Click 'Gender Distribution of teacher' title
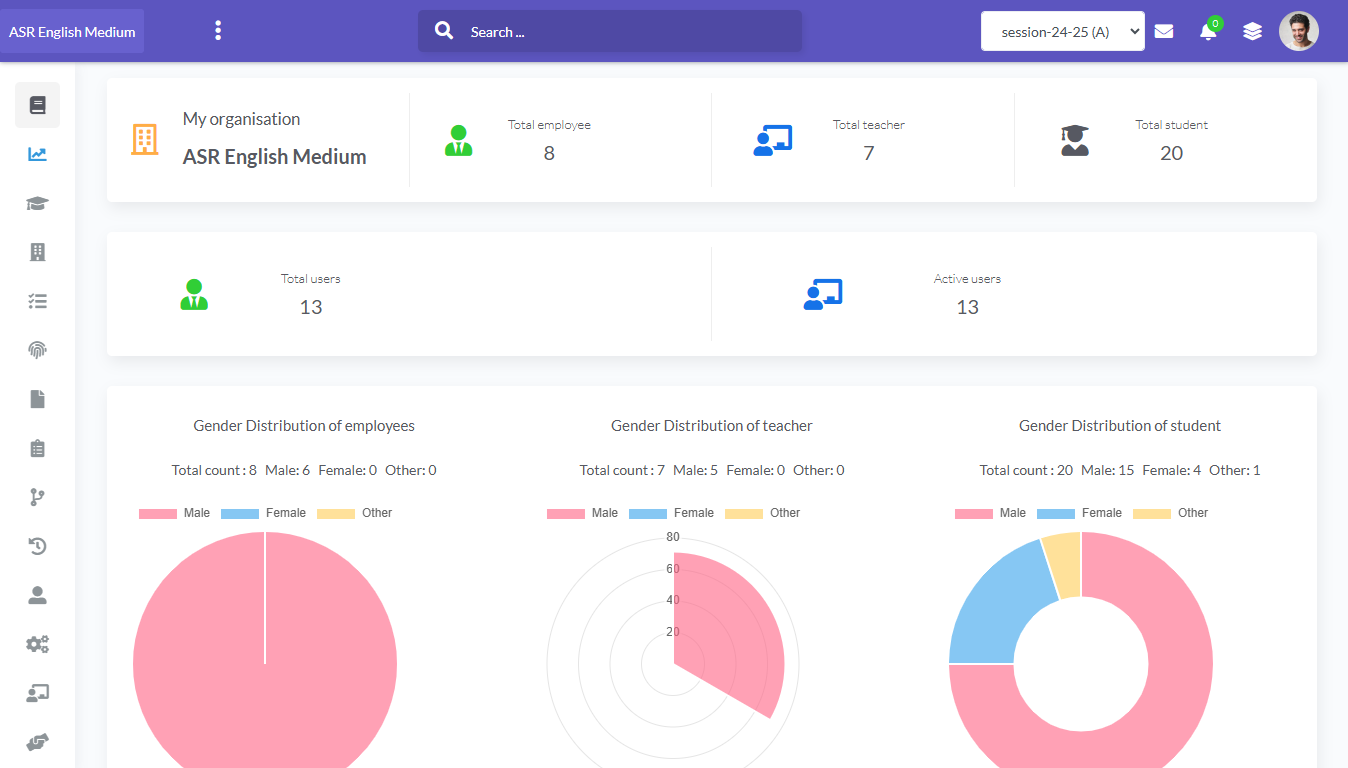Viewport: 1348px width, 768px height. coord(712,426)
